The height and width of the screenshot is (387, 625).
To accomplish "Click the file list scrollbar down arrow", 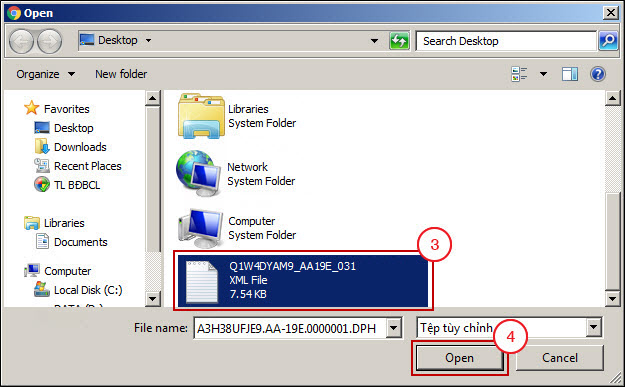I will tap(612, 298).
